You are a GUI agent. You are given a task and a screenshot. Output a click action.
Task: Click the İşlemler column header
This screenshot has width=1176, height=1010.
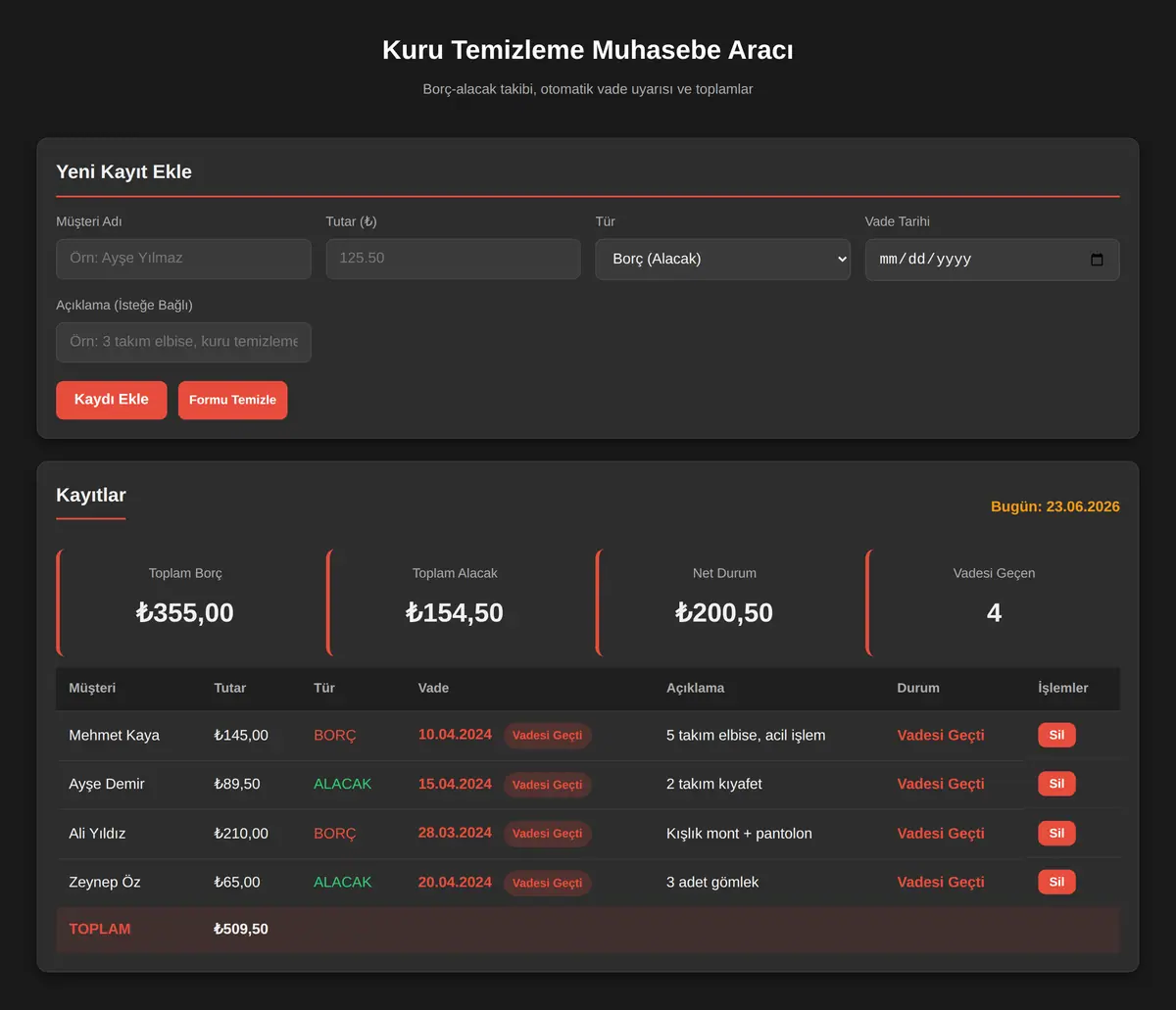tap(1063, 688)
